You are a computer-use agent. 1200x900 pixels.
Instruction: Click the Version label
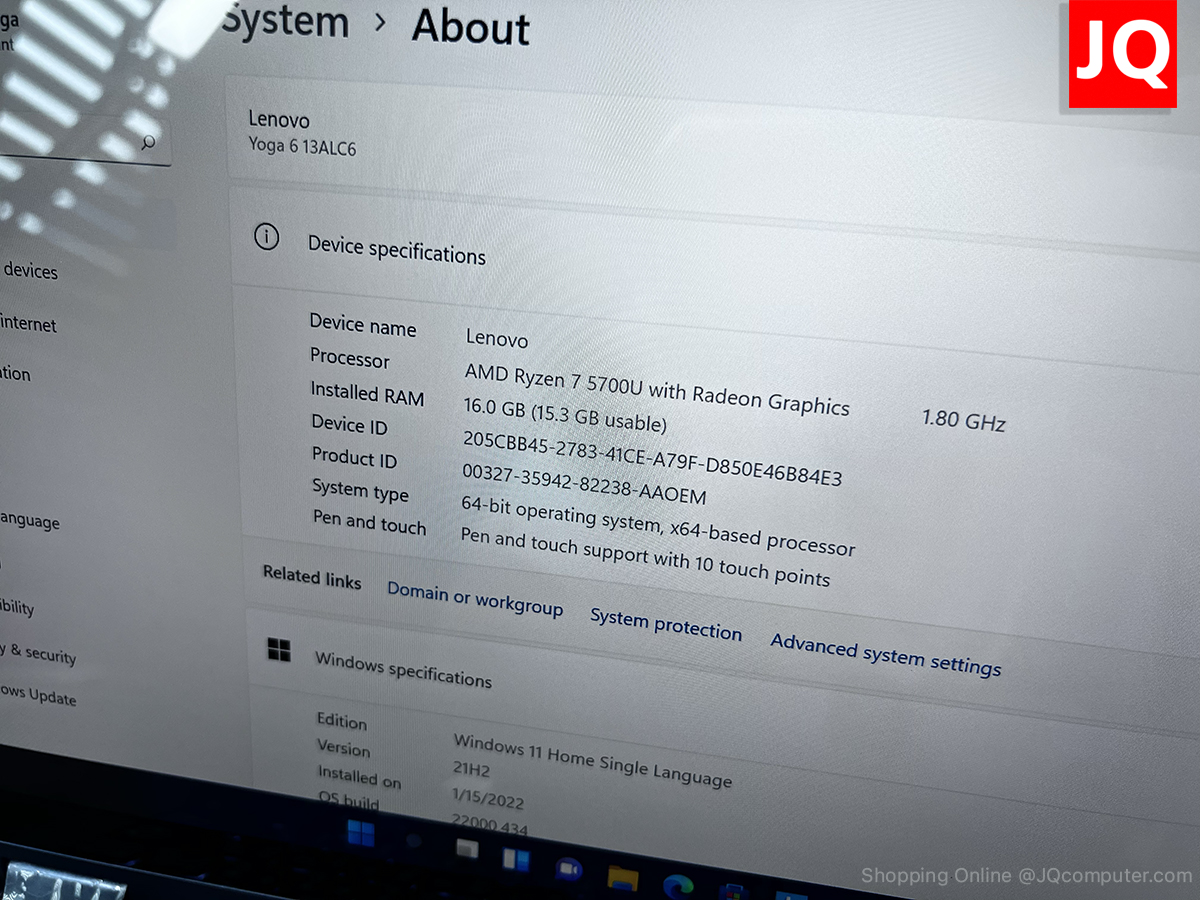point(344,747)
